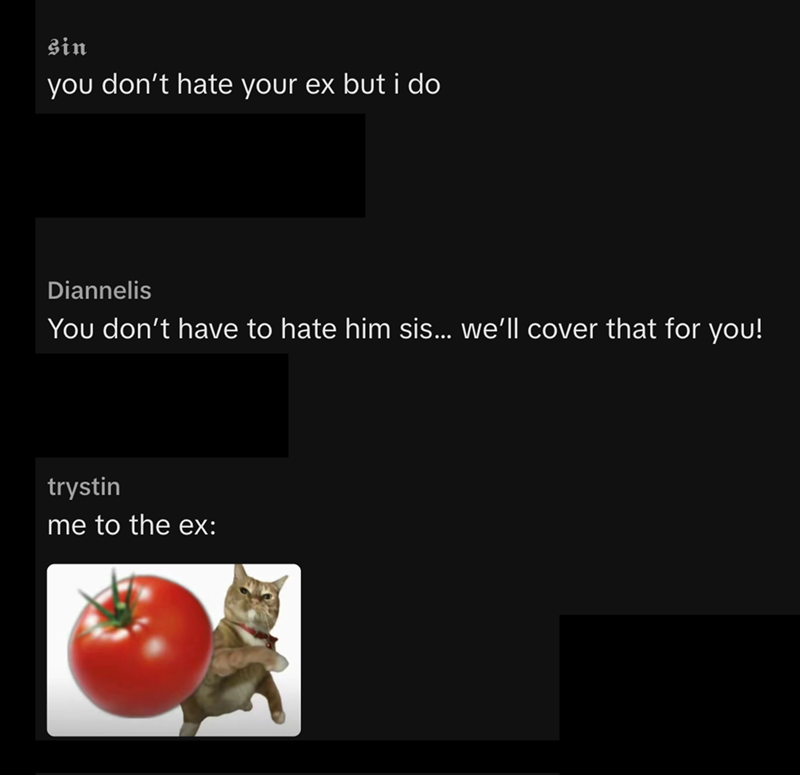Viewport: 800px width, 775px height.
Task: Click the "me to the ex:" comment text
Action: (132, 526)
